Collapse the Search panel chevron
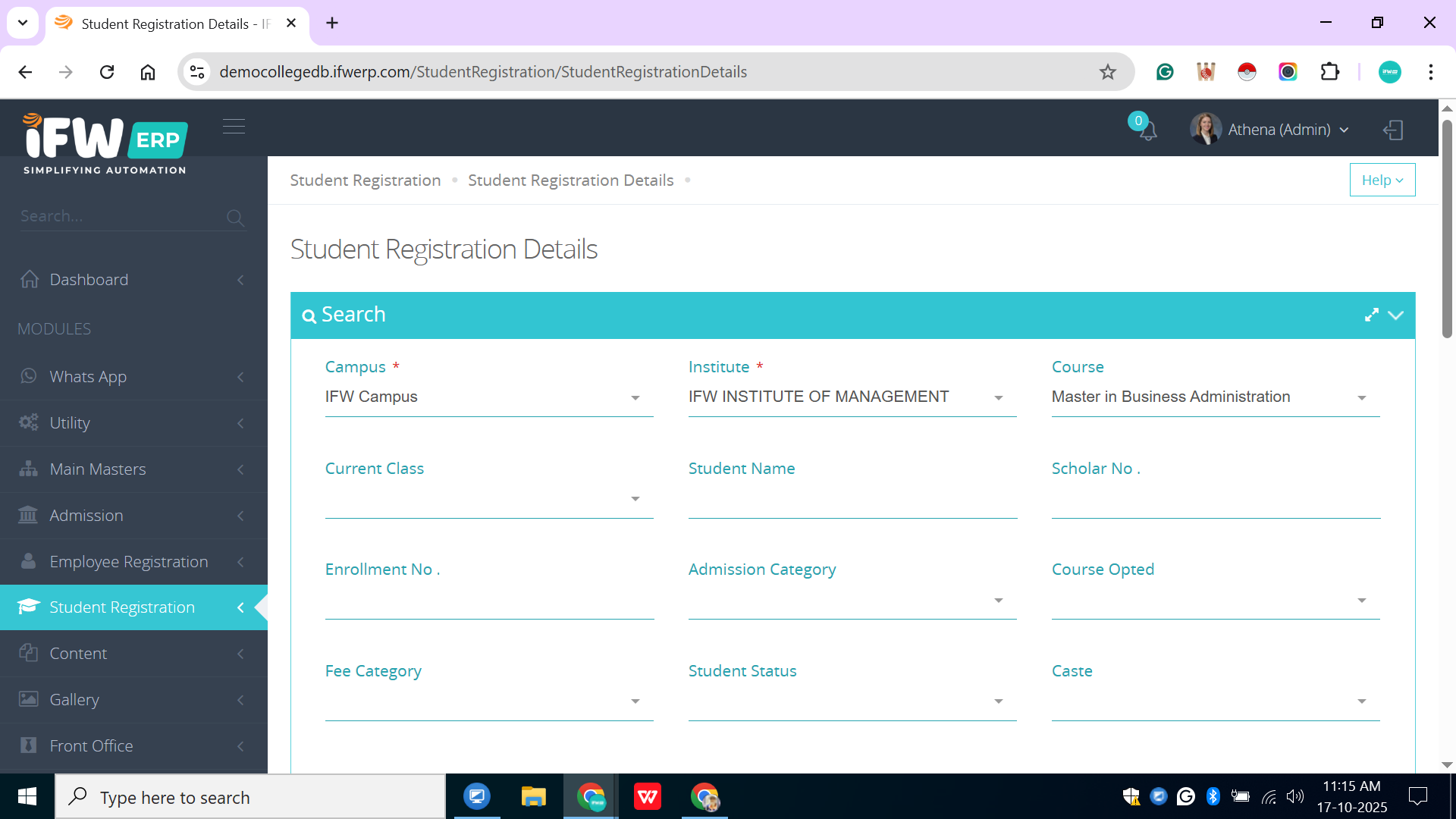 1396,315
